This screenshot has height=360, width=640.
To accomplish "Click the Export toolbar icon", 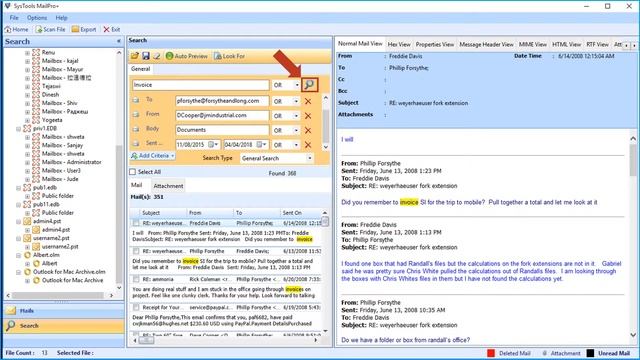I will click(x=75, y=29).
